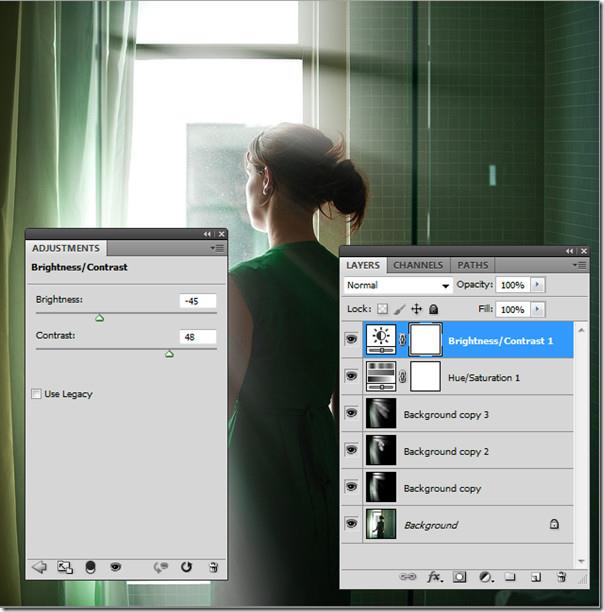The image size is (604, 612).
Task: Click the return to adjustment list arrow
Action: coord(40,567)
